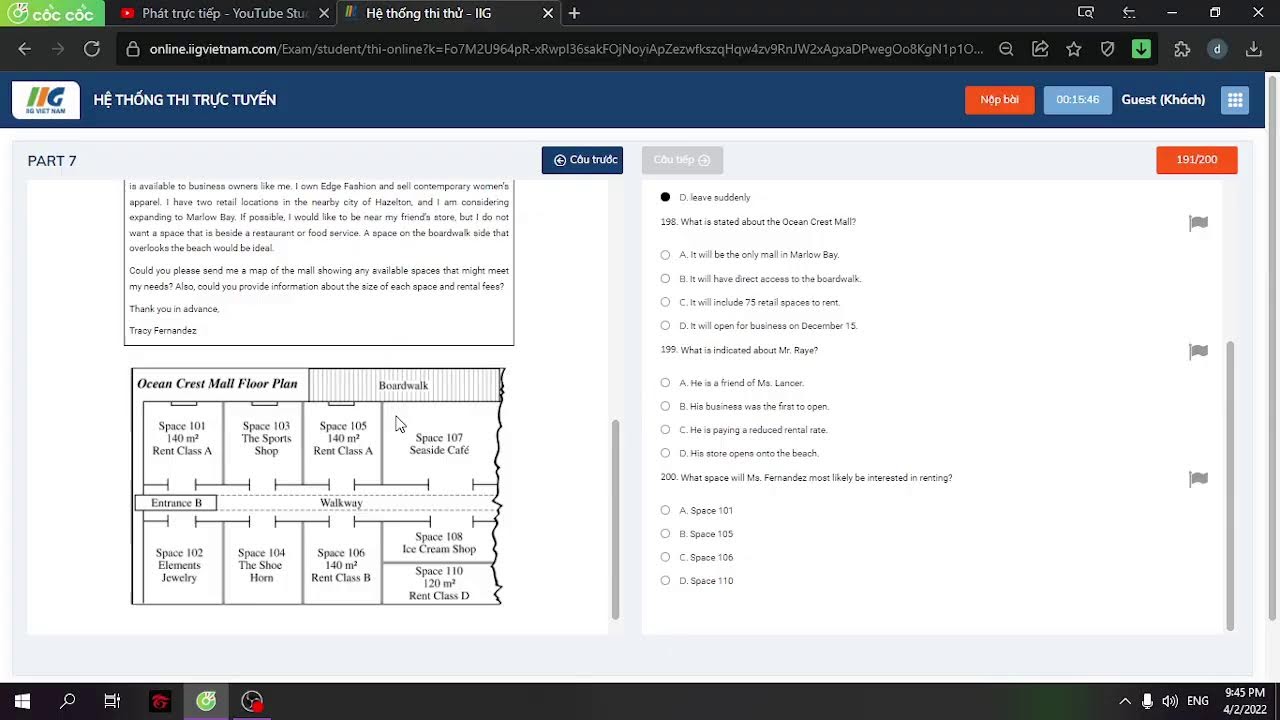Open the zoom magnifier control
The height and width of the screenshot is (720, 1280).
coord(1006,49)
